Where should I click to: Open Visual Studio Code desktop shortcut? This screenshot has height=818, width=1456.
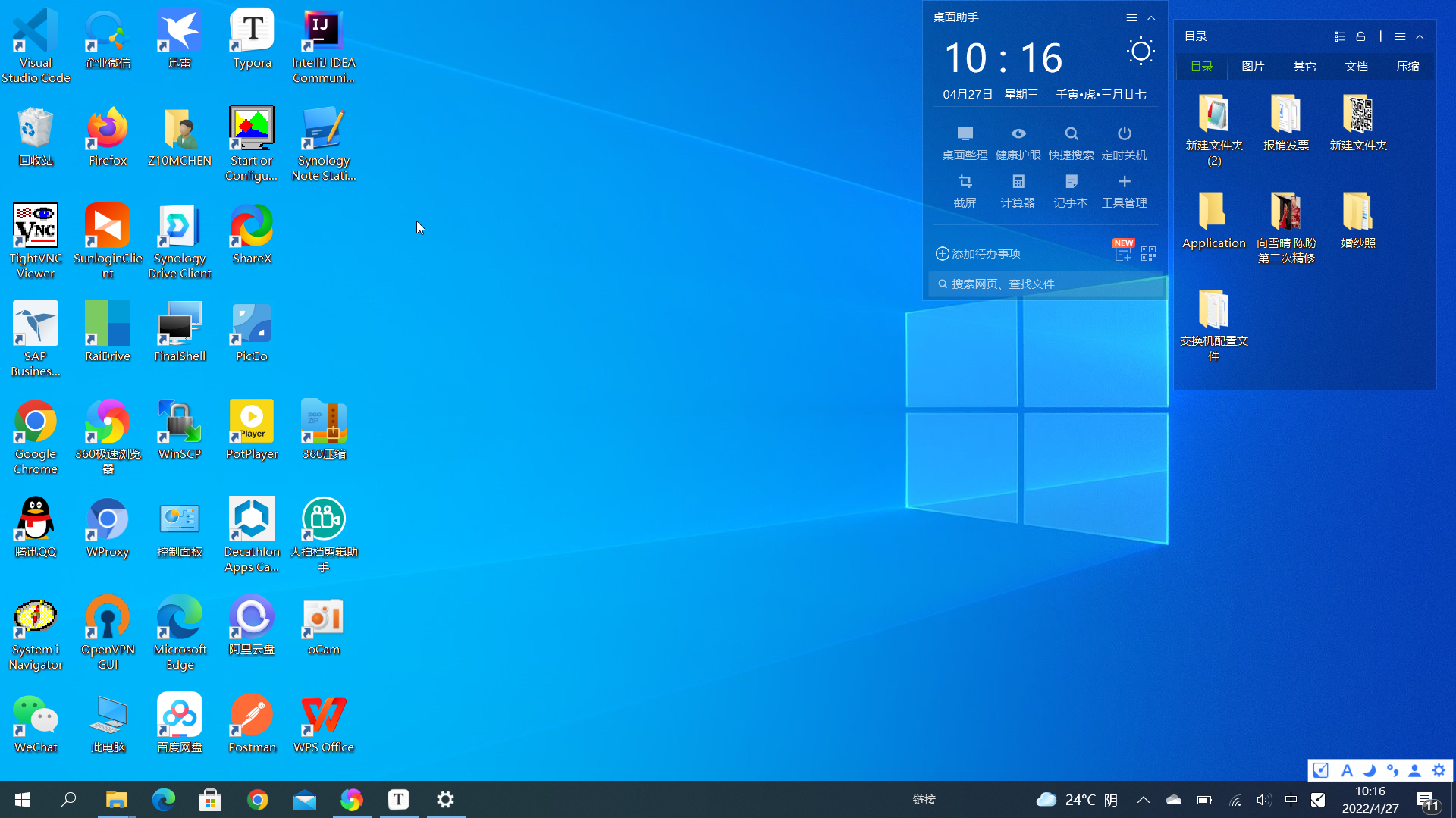coord(36,45)
